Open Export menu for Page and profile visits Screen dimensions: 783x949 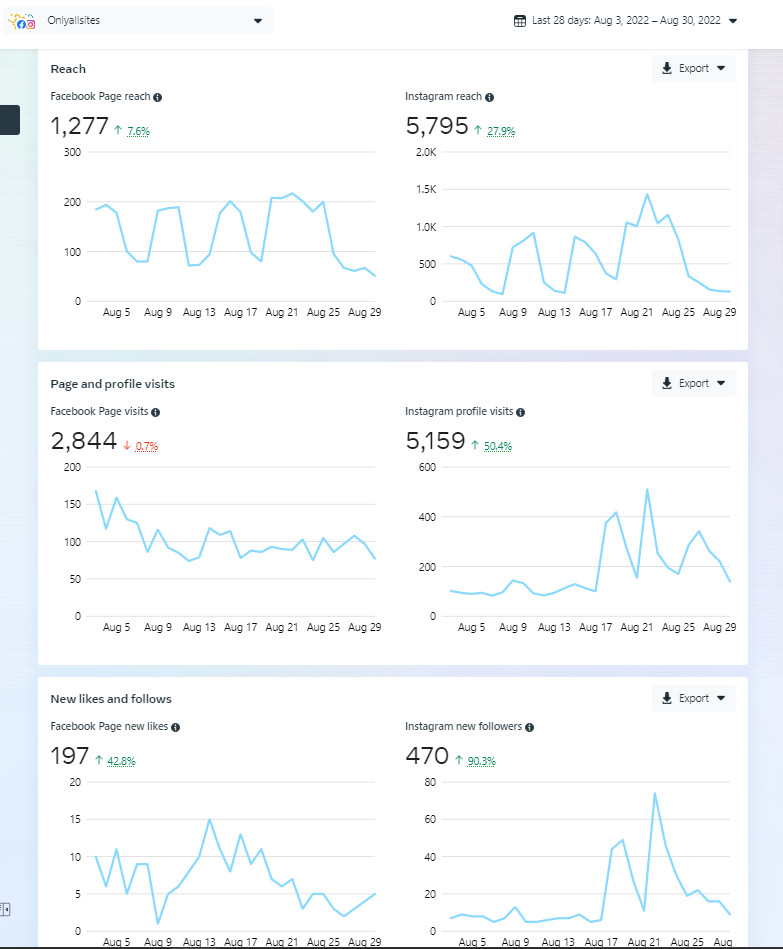[x=692, y=384]
